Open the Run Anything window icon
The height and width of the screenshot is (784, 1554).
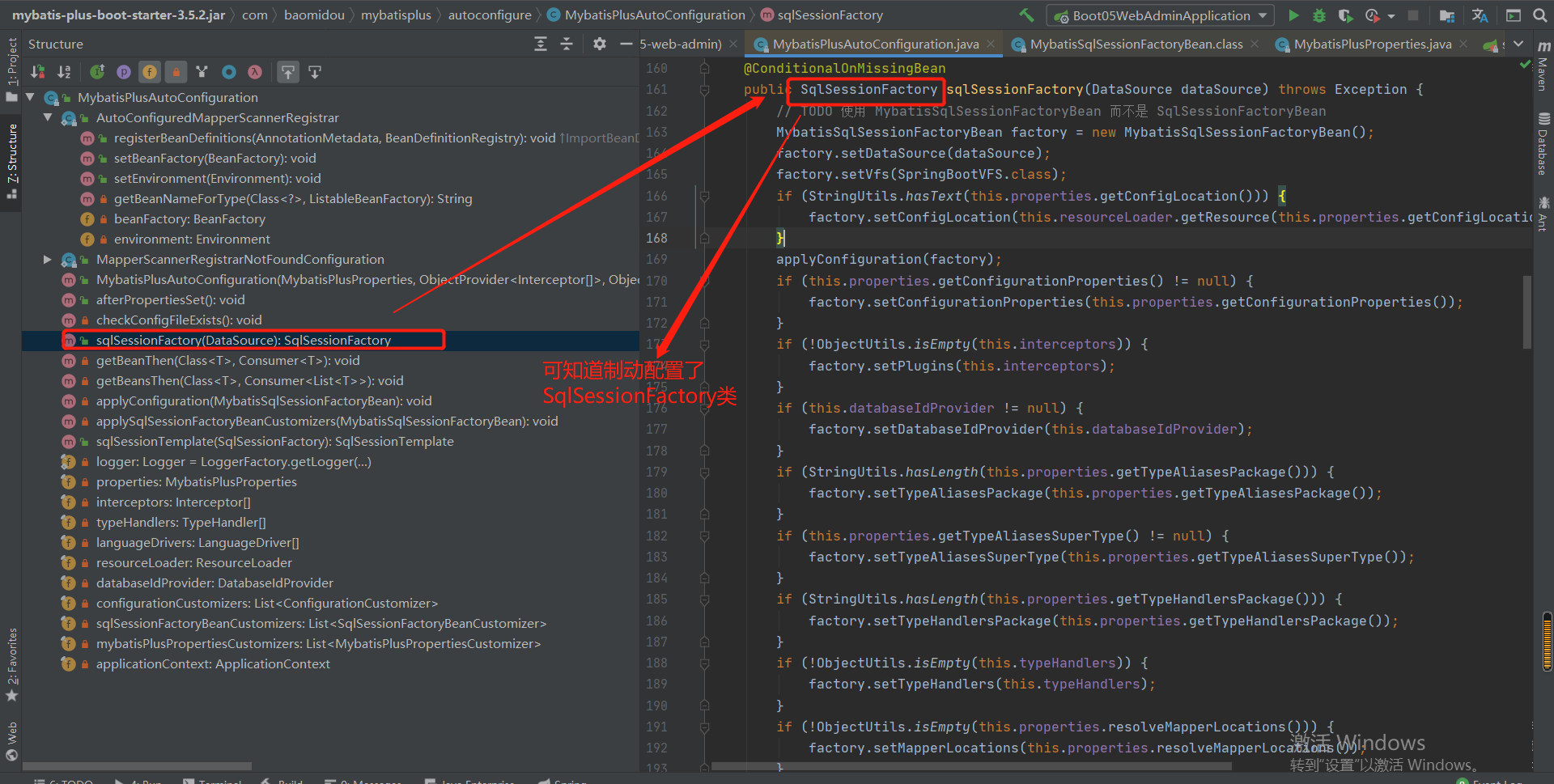(1513, 15)
